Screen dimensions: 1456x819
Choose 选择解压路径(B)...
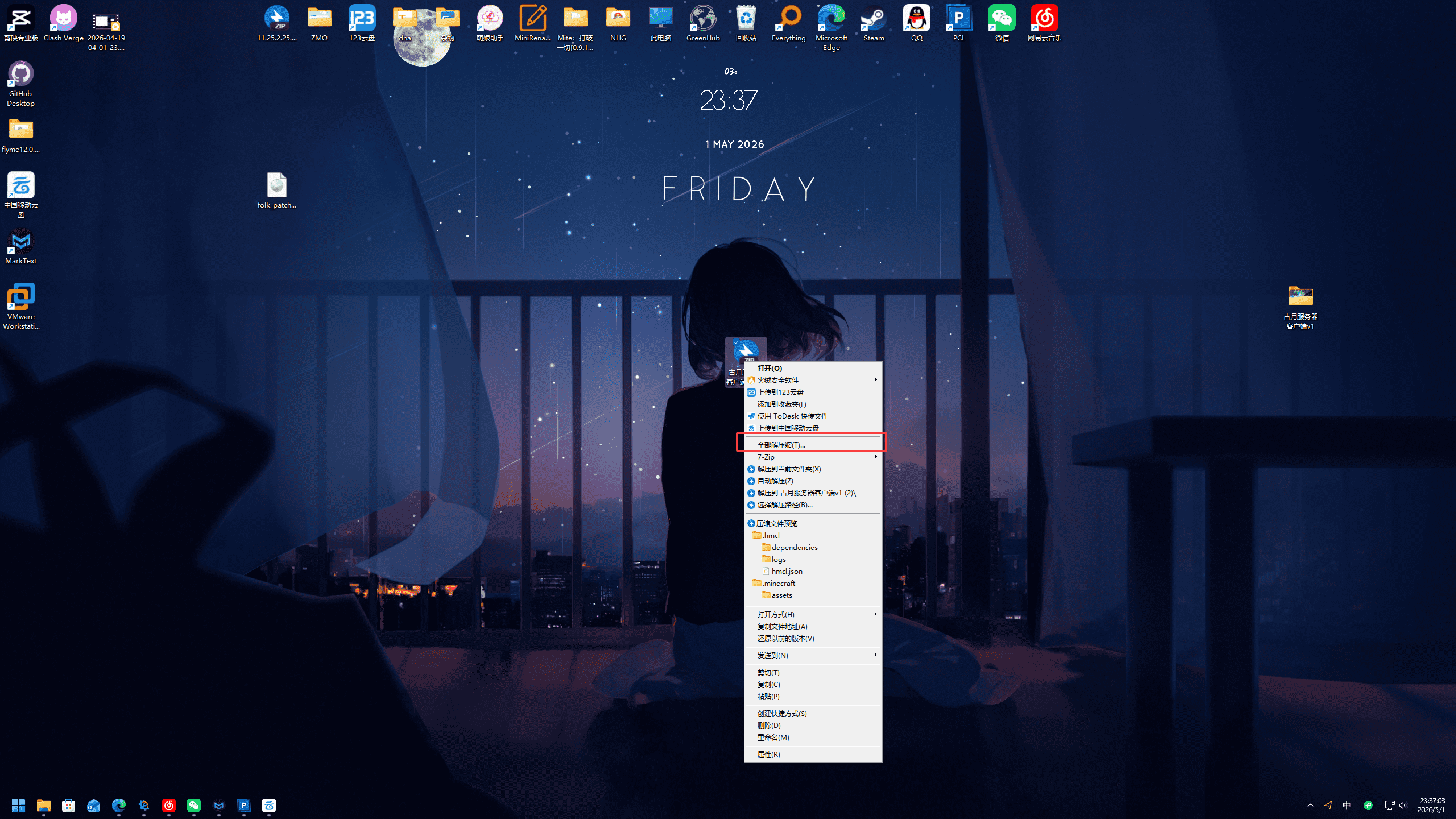coord(813,505)
